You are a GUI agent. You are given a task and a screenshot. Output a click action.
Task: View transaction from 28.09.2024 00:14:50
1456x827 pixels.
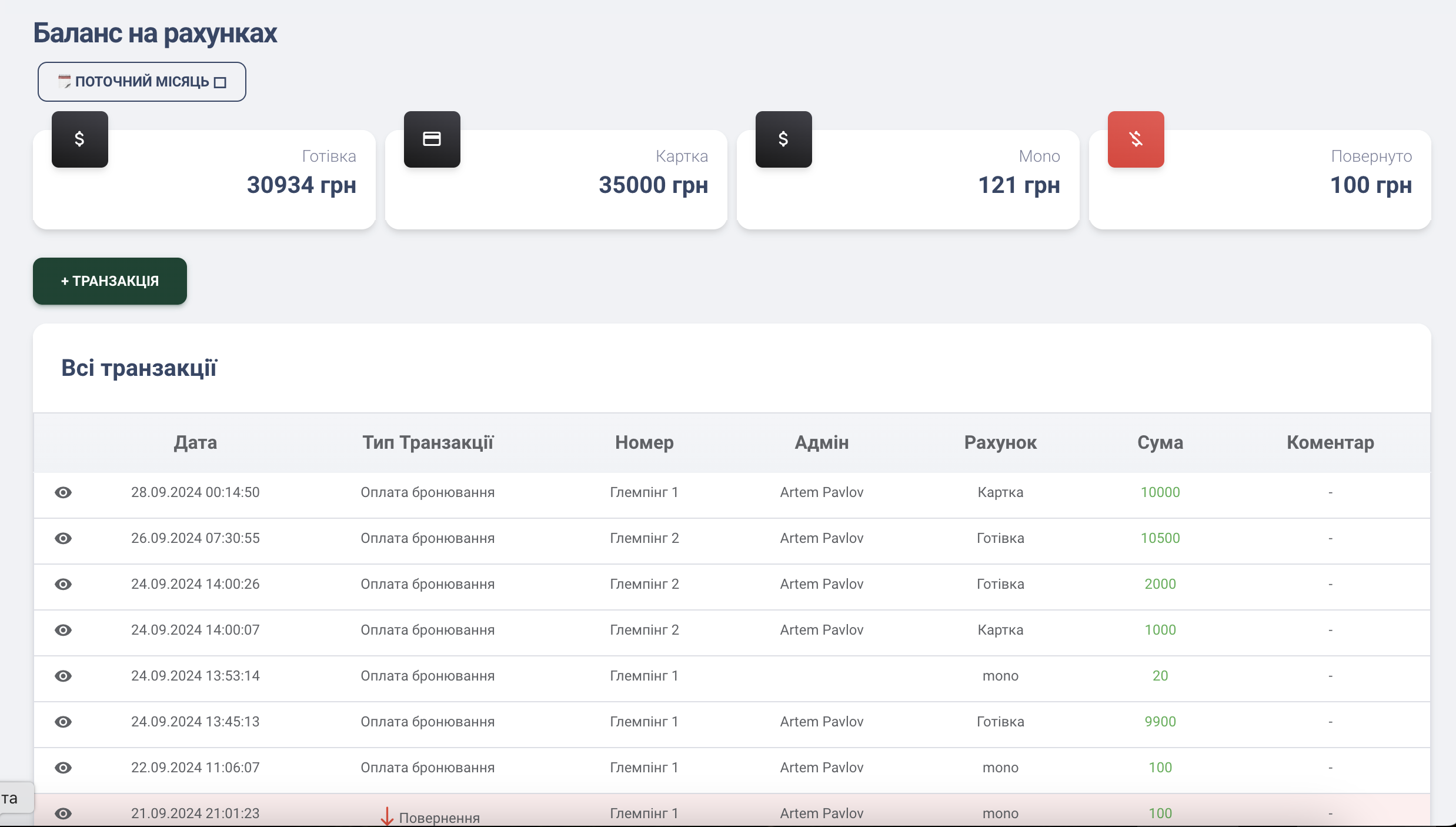pos(63,492)
